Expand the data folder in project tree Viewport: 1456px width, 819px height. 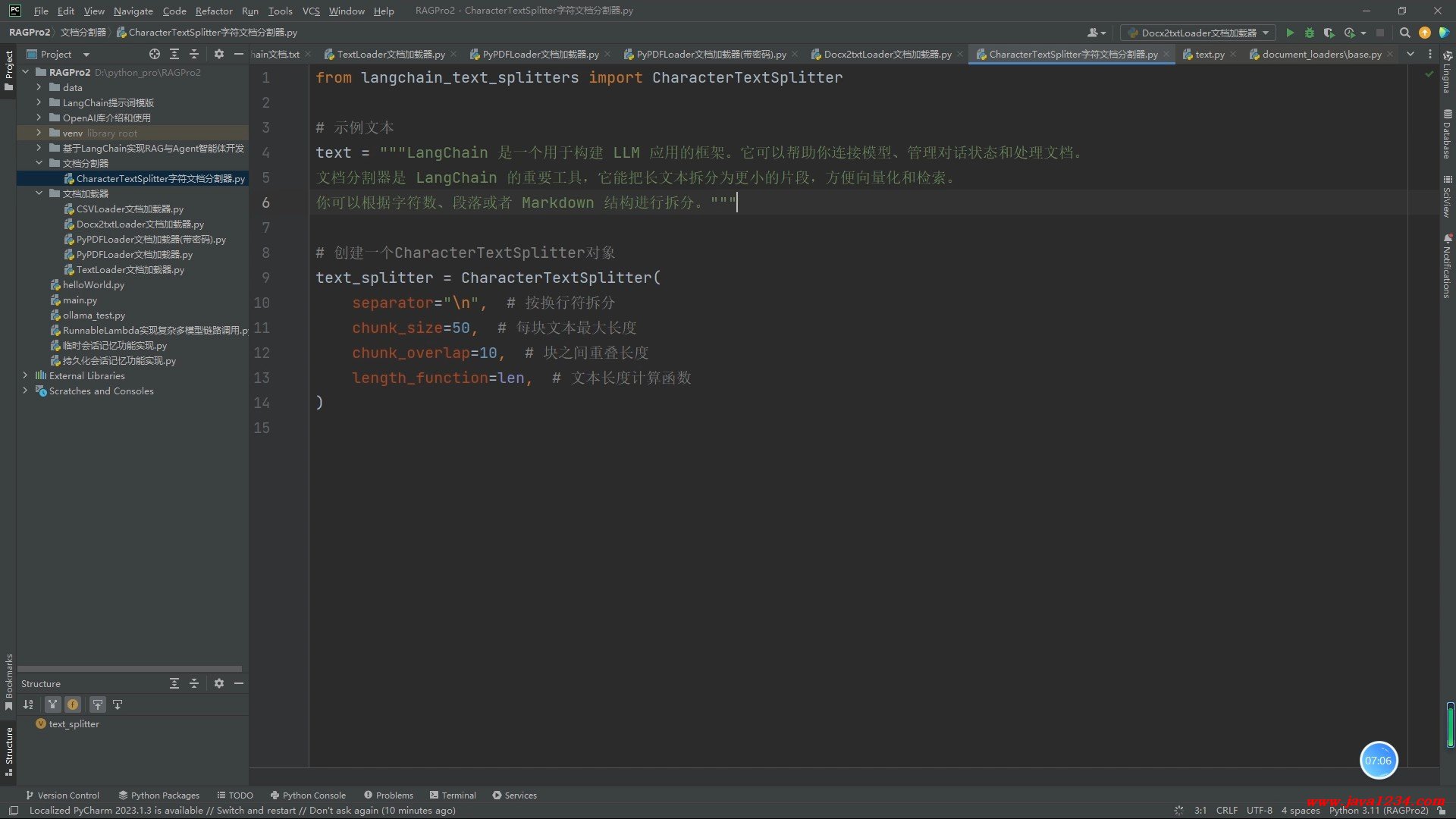(39, 87)
